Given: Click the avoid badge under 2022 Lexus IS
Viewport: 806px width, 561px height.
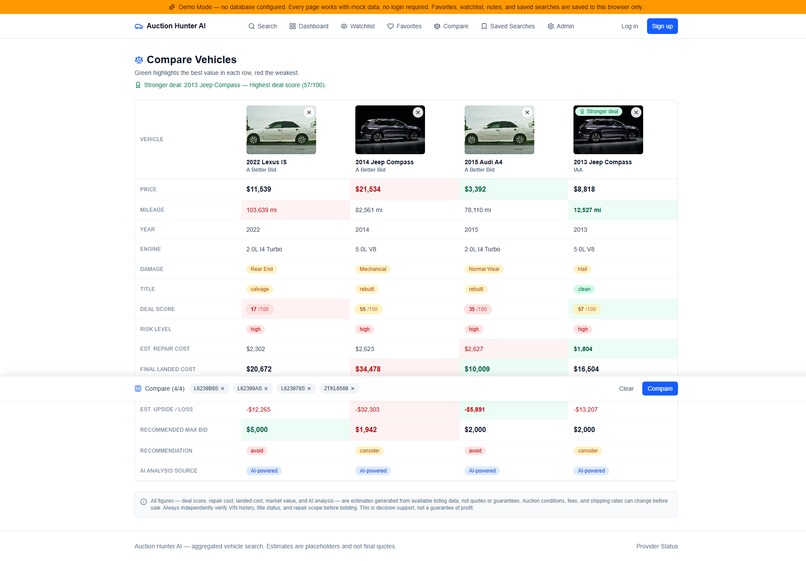Looking at the screenshot, I should 257,450.
